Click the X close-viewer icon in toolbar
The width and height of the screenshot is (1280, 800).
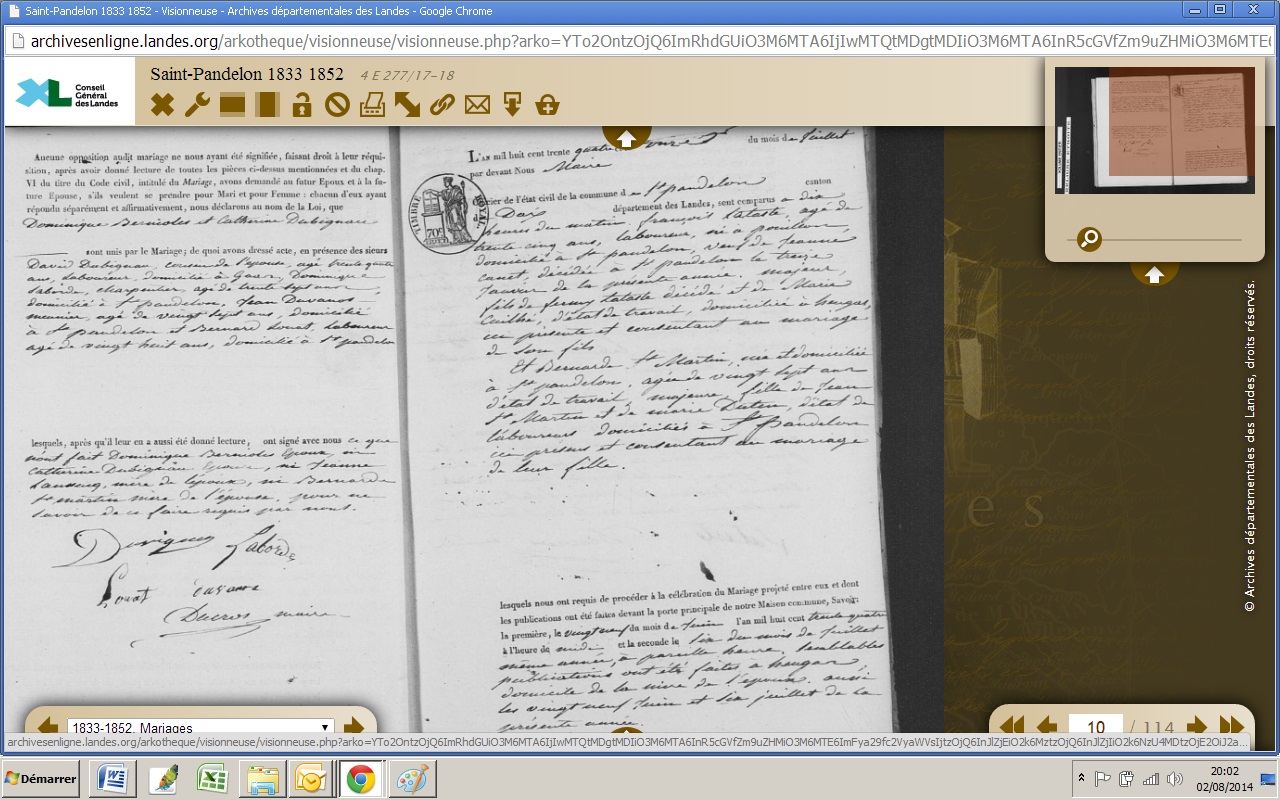tap(162, 105)
